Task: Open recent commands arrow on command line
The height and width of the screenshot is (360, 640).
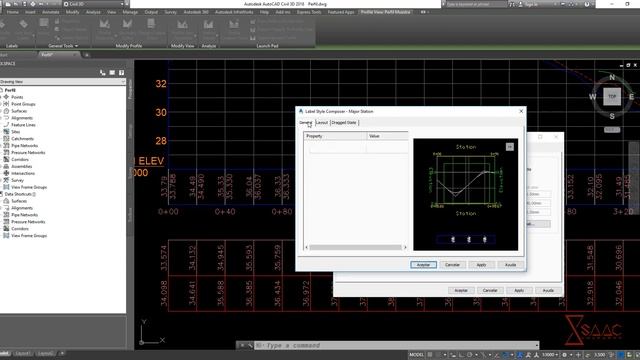Action: coord(537,345)
